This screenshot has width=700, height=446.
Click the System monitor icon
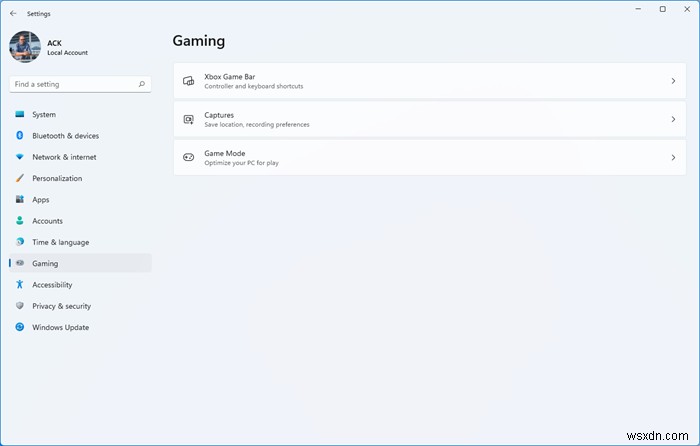coord(20,114)
